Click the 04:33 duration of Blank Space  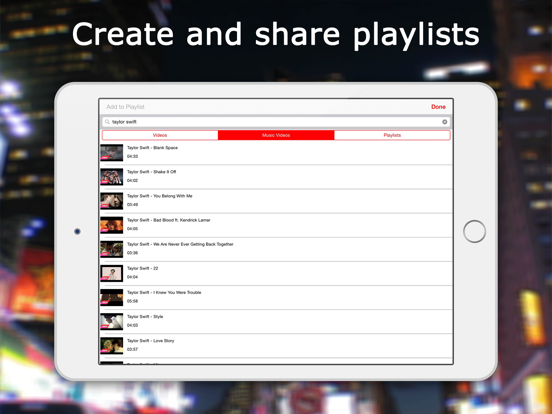pos(132,156)
